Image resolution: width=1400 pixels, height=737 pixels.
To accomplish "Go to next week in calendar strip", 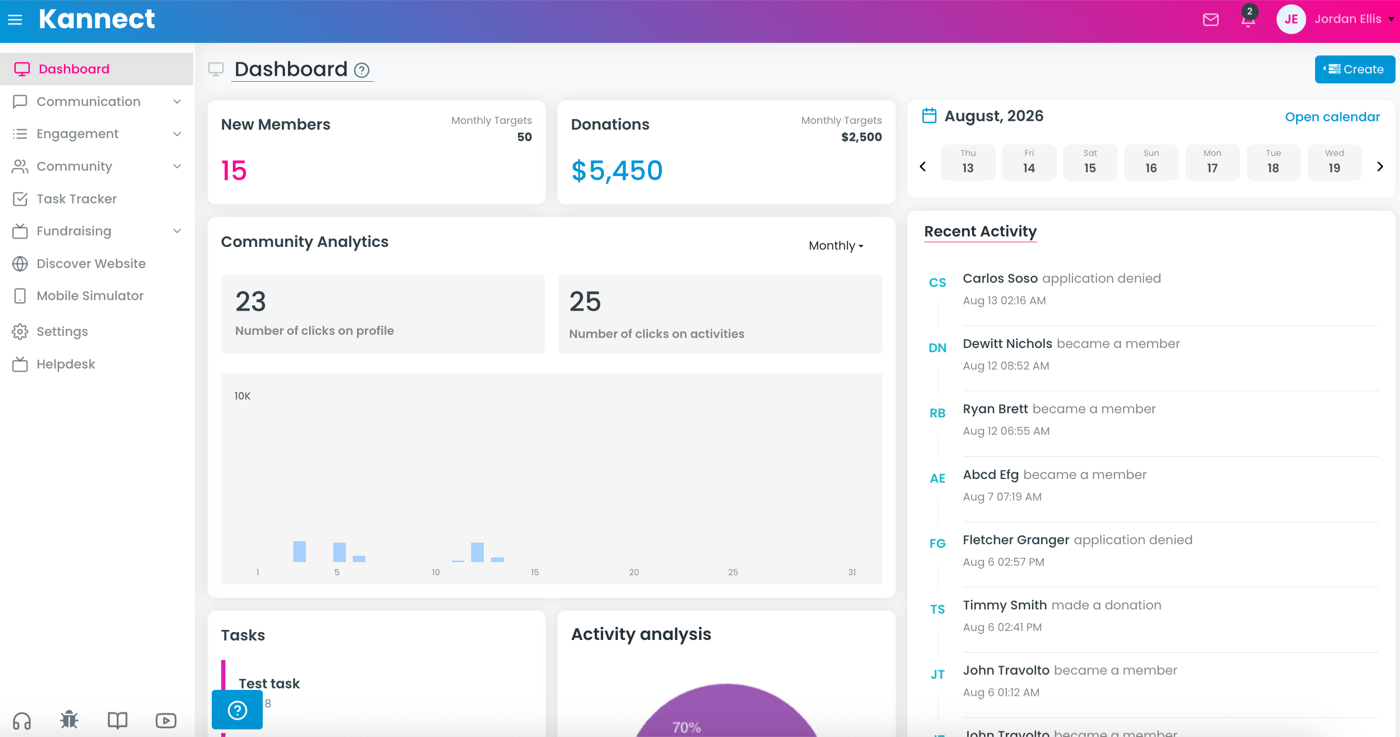I will tap(1380, 167).
